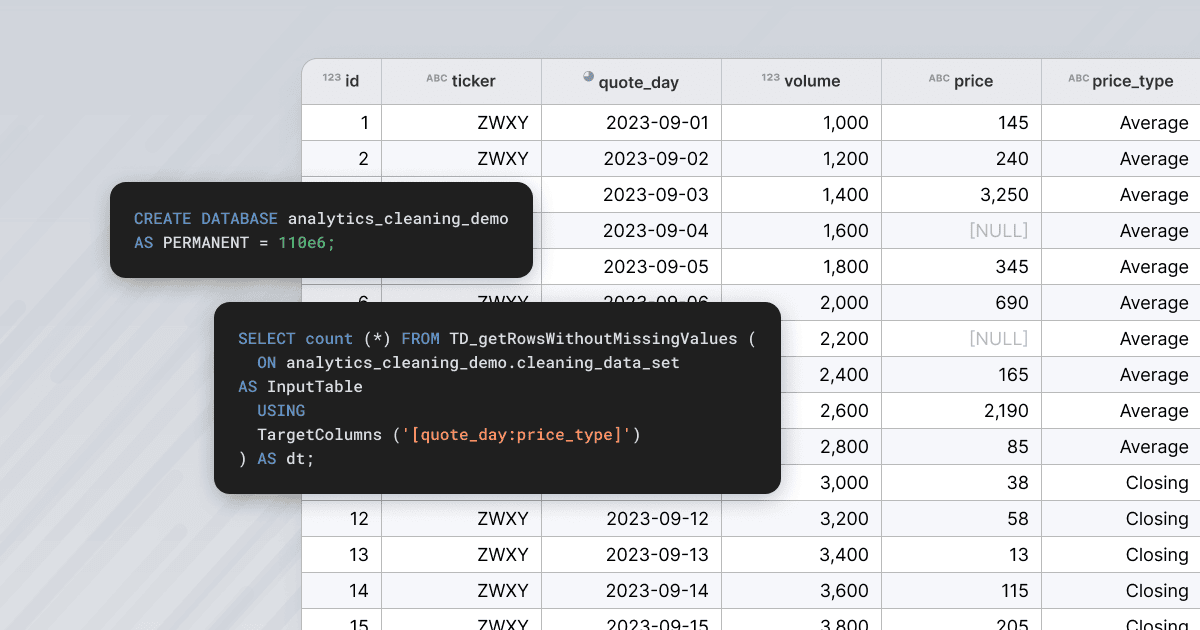Click the ZWXY ticker cell in row 13

pos(502,555)
